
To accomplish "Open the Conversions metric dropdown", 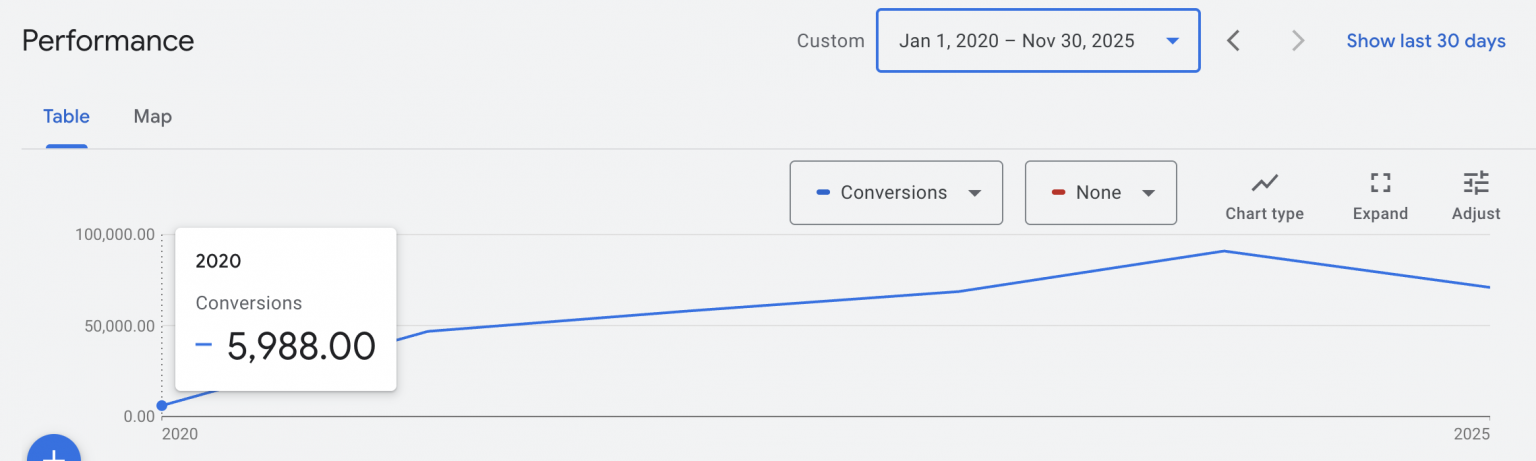I will coord(895,193).
